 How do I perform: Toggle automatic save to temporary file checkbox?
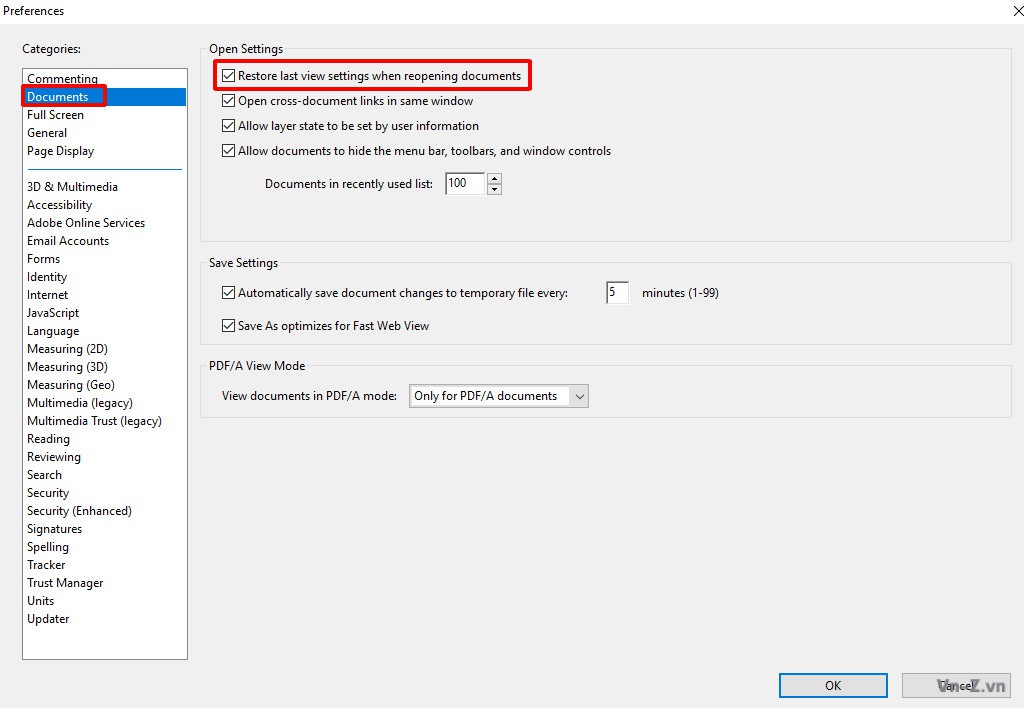pyautogui.click(x=229, y=293)
